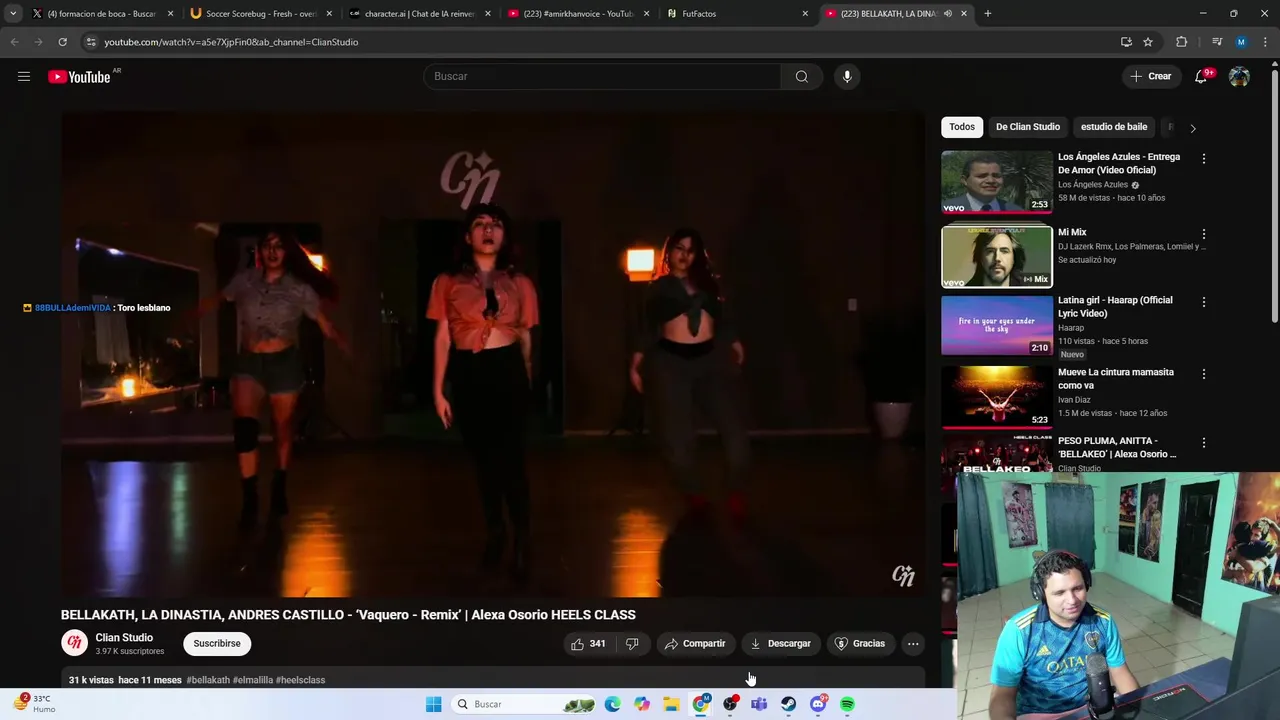
Task: Switch to Soccer Scorebug tab
Action: 260,13
